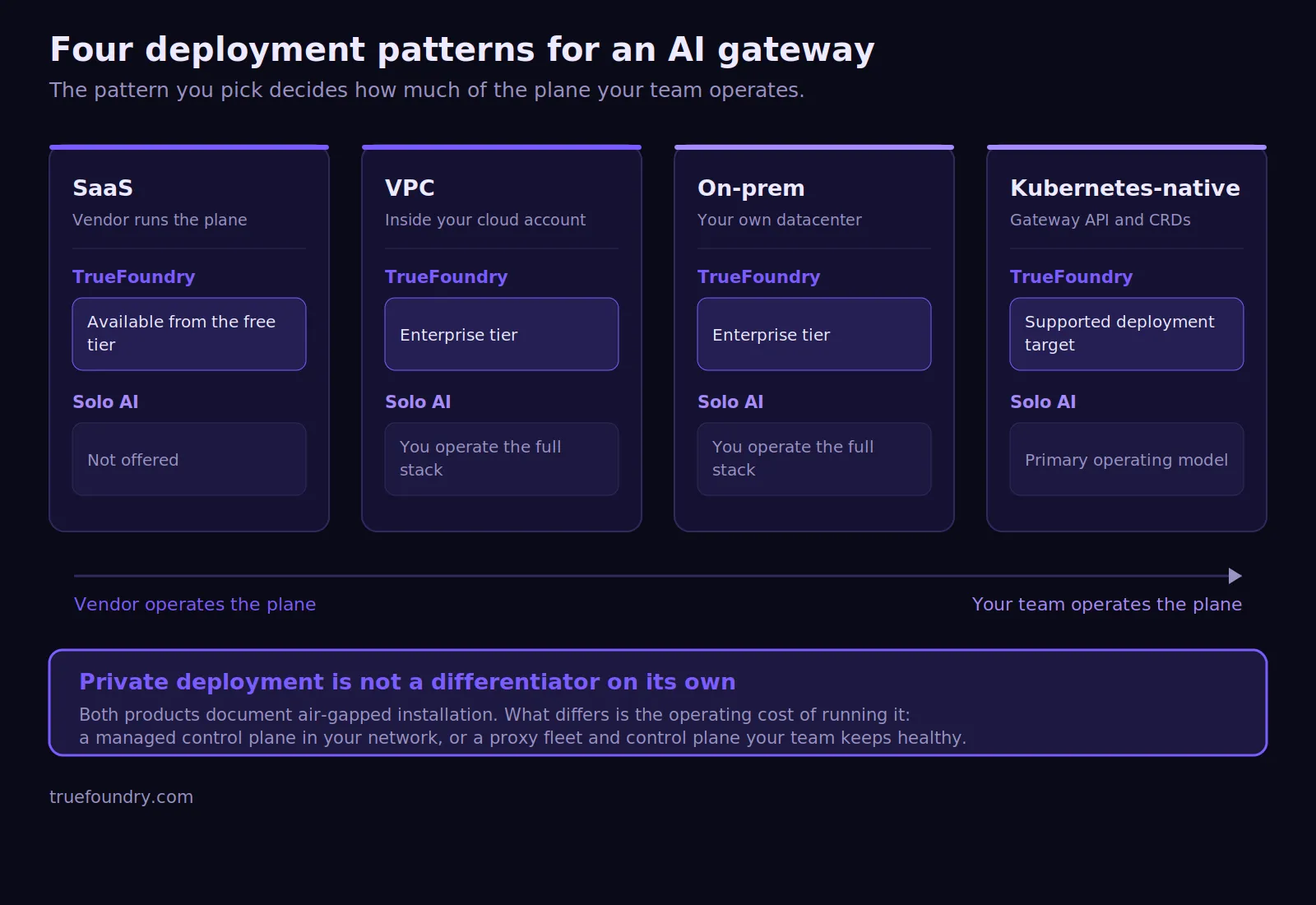1316x905 pixels.
Task: Open the truefoundry.com link
Action: coord(121,796)
